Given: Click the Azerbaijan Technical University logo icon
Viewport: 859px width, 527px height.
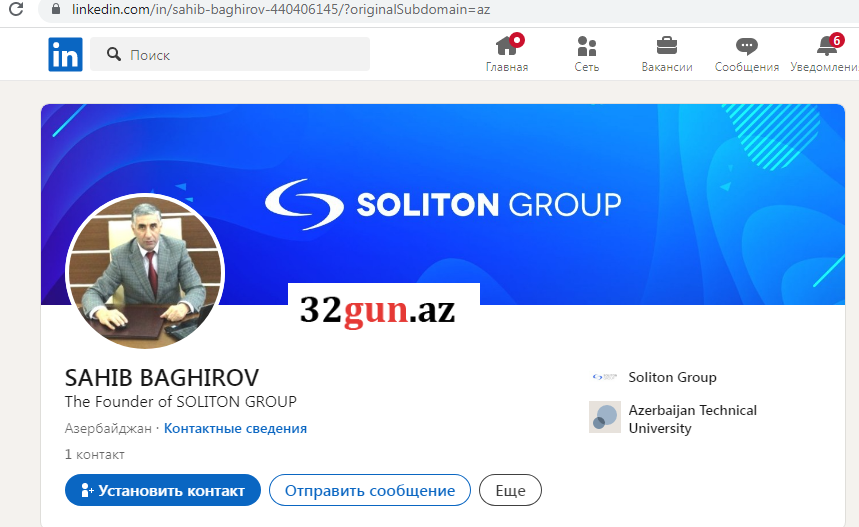Looking at the screenshot, I should pos(605,417).
